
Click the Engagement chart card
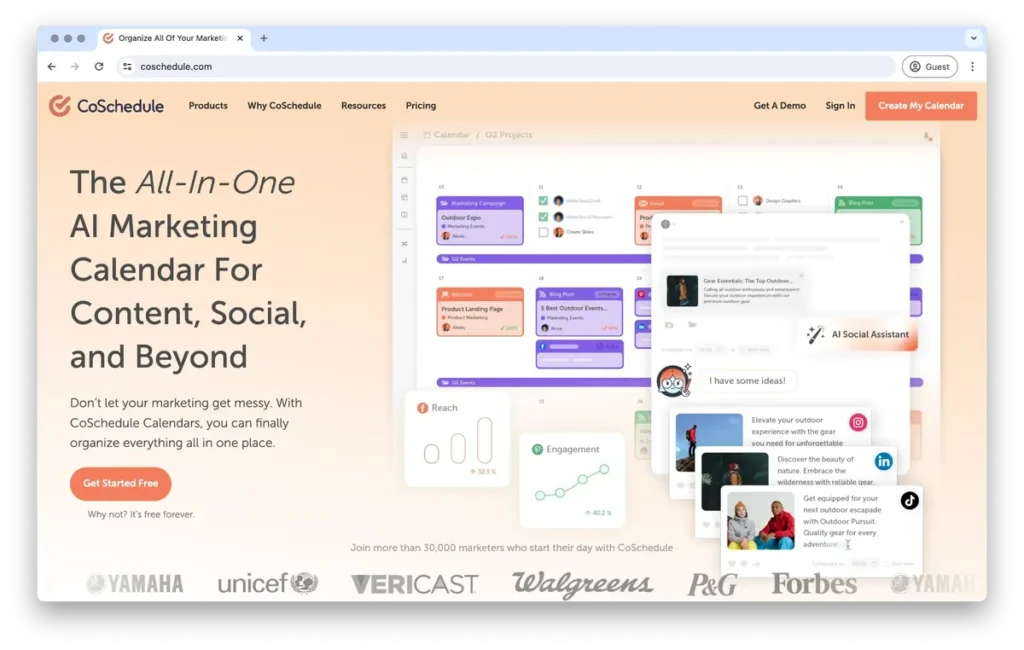[x=572, y=480]
